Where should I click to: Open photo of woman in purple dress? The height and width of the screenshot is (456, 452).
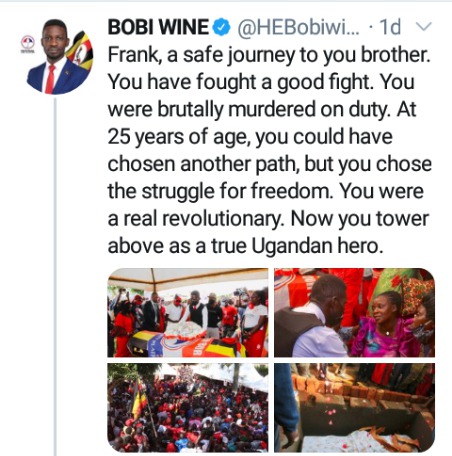tap(354, 313)
